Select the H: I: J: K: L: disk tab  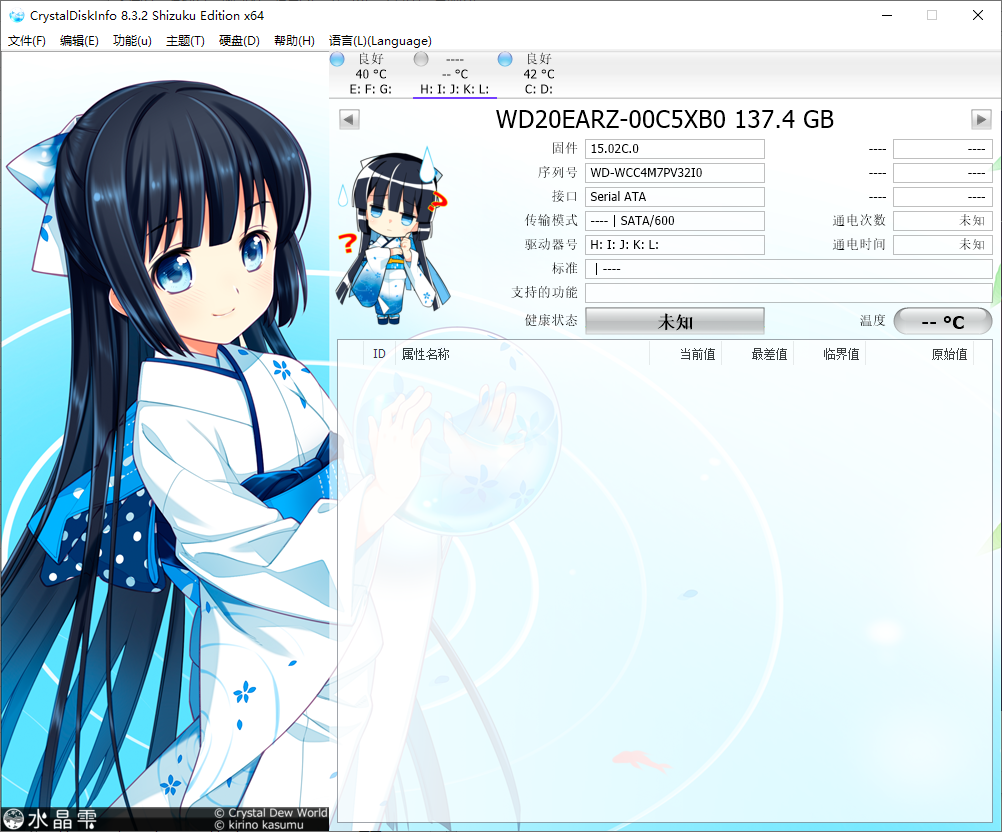point(454,74)
